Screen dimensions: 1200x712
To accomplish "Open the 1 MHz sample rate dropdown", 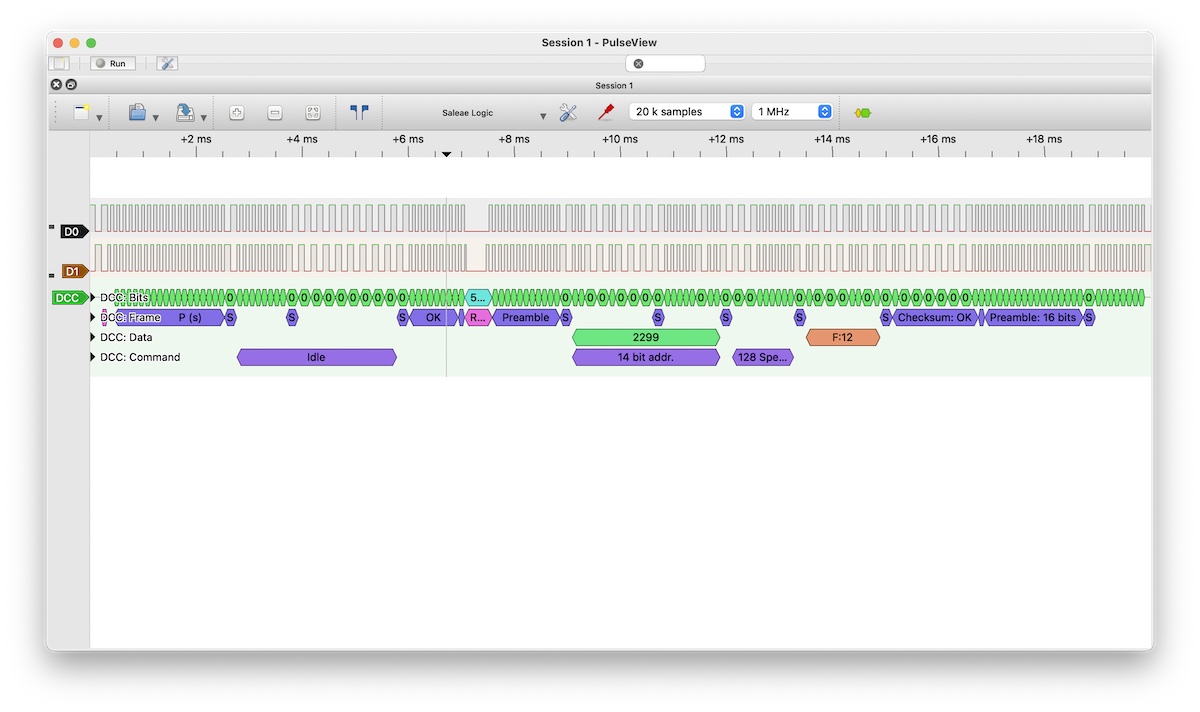I will (793, 112).
